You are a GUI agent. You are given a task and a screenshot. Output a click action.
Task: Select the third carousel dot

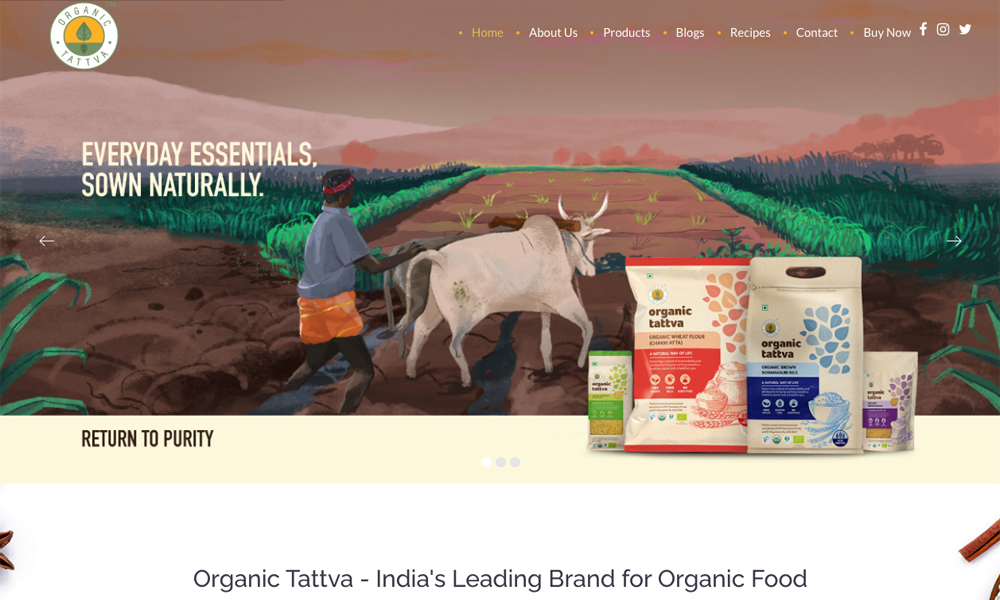(x=515, y=462)
